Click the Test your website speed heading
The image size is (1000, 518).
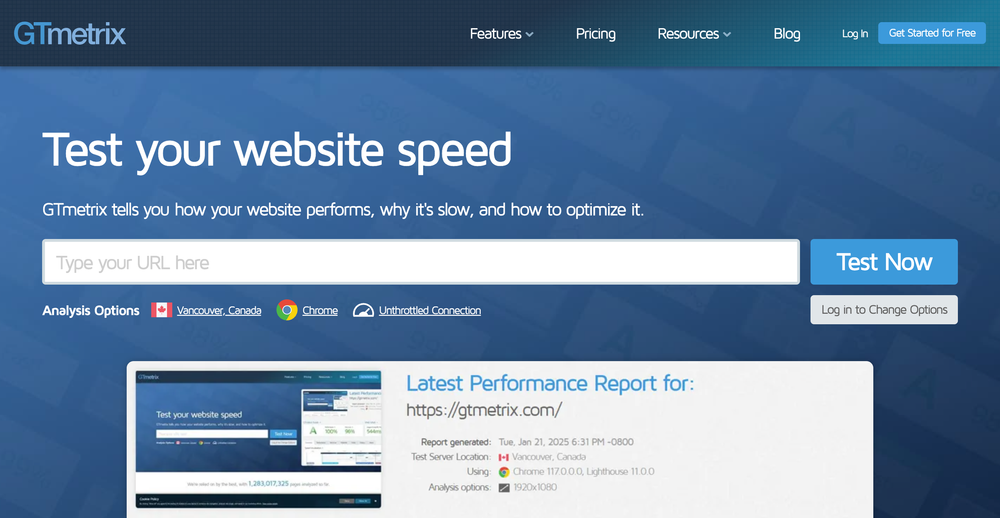277,151
